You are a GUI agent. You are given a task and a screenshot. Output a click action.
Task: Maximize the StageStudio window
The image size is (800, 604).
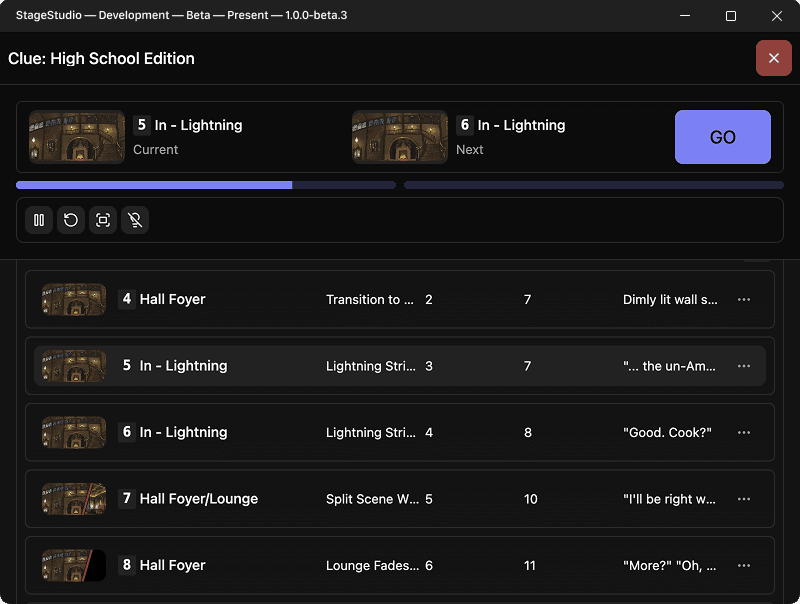731,16
